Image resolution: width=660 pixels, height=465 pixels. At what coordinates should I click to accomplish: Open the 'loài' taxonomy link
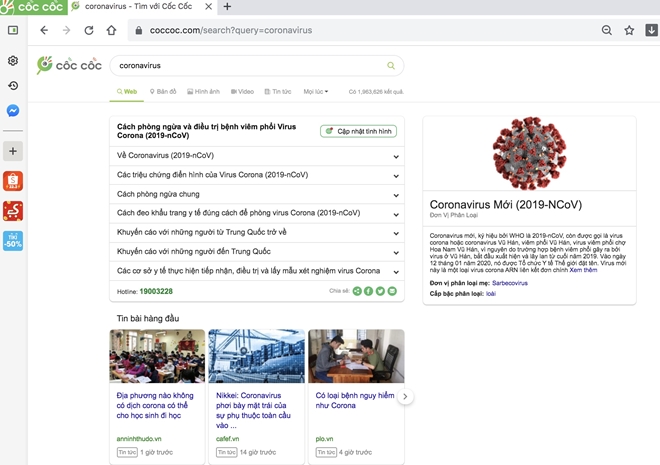(491, 294)
